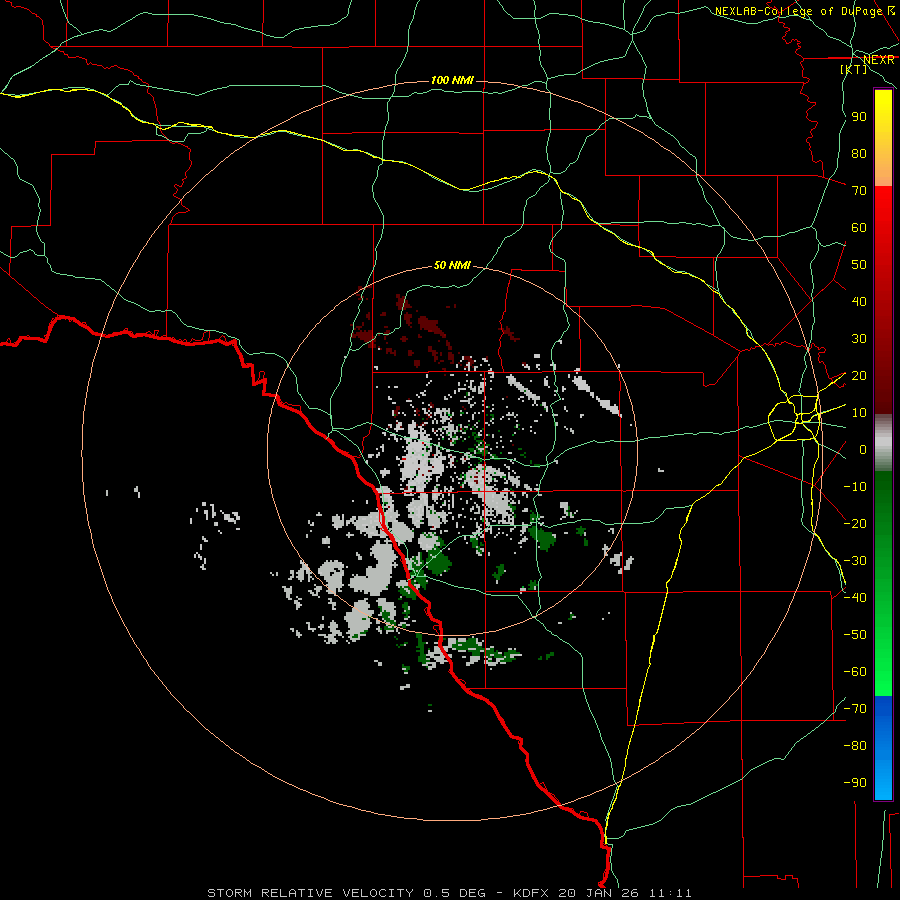Select the 100 NMI range ring label

coord(452,80)
